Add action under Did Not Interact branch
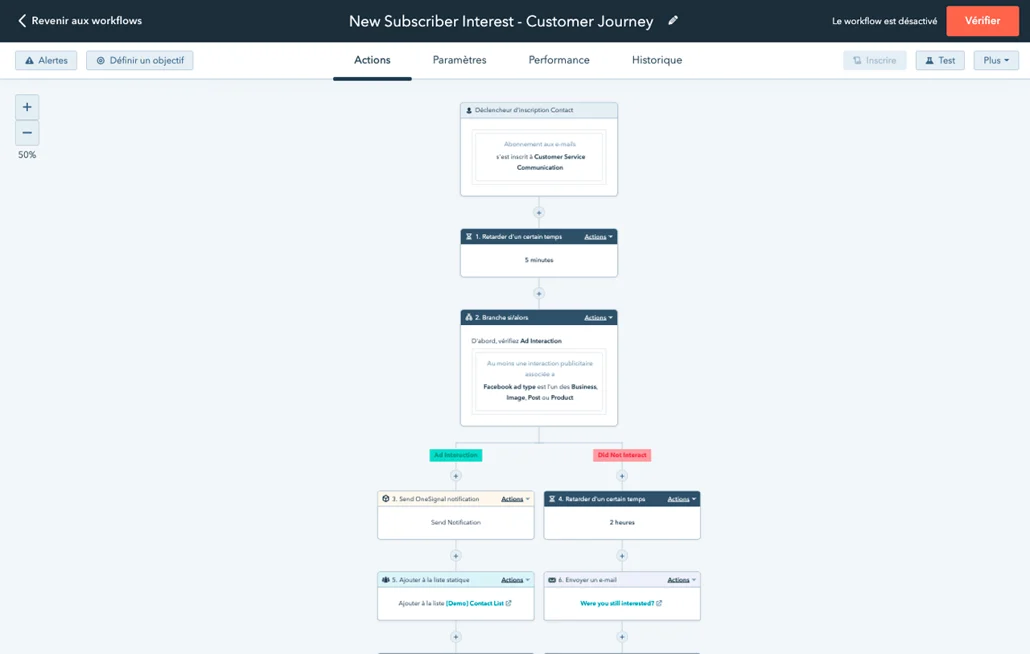Viewport: 1030px width, 654px height. 622,475
